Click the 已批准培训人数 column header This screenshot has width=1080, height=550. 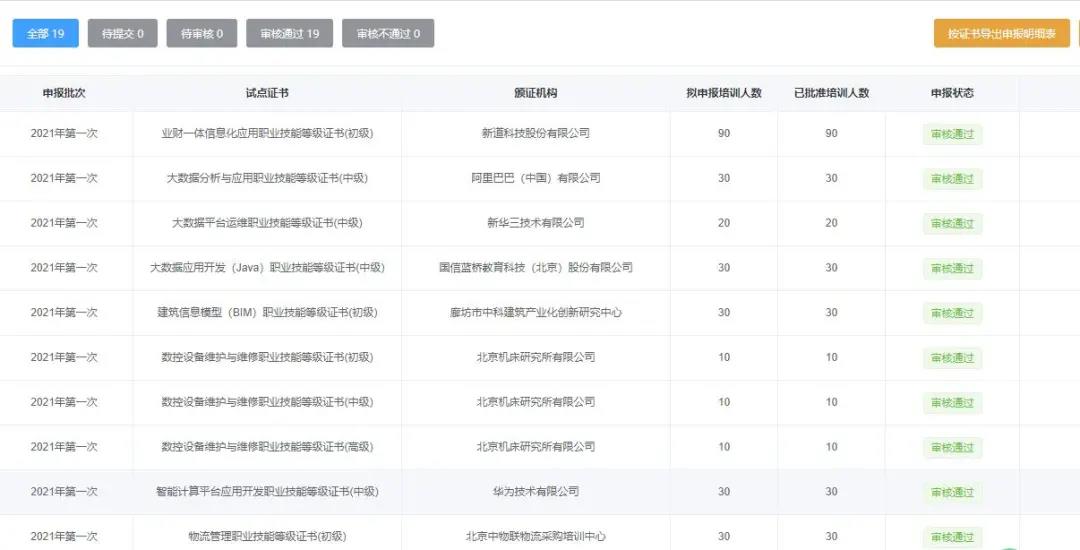click(831, 93)
